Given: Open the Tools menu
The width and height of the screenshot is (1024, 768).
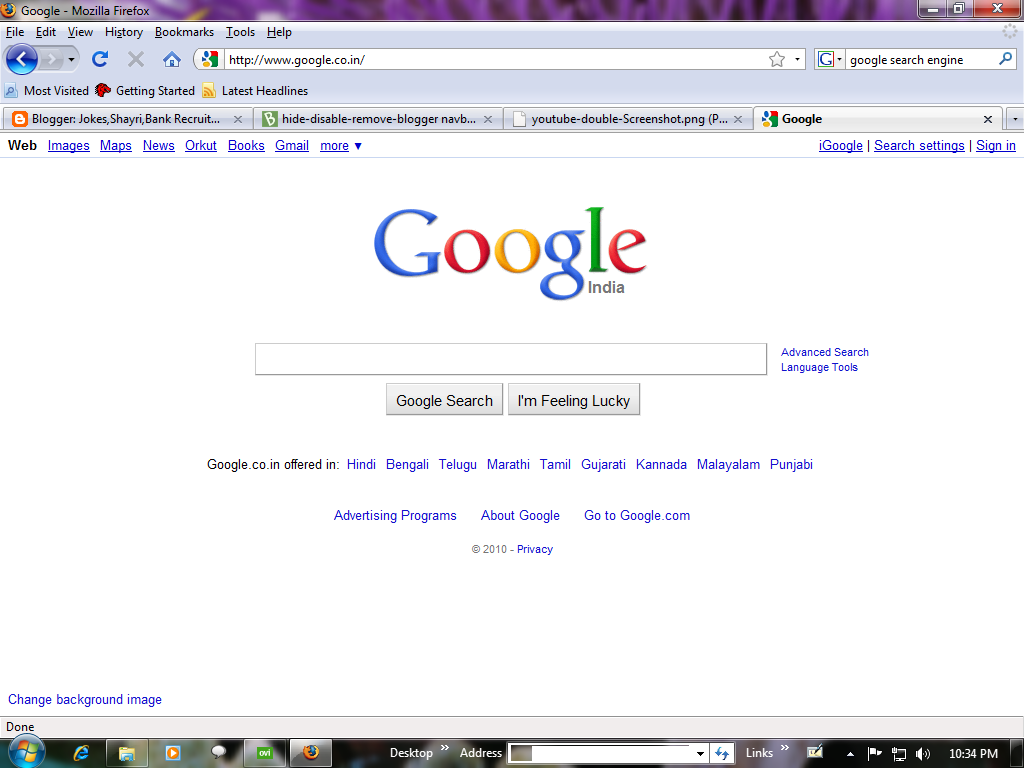Looking at the screenshot, I should [240, 32].
